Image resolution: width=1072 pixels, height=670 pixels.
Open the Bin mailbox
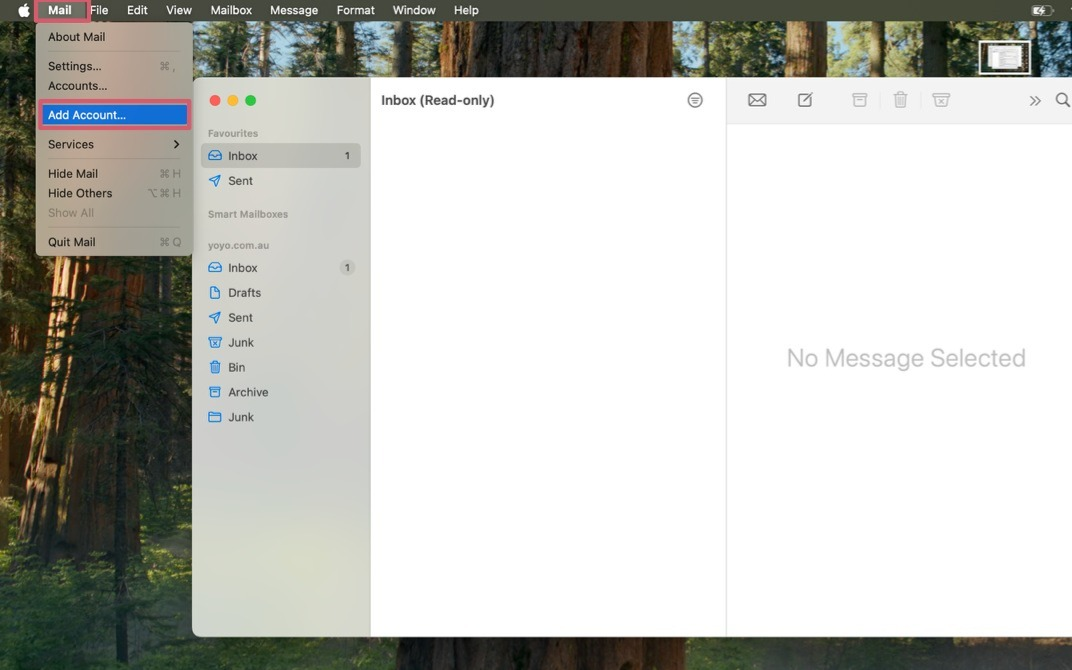coord(281,367)
